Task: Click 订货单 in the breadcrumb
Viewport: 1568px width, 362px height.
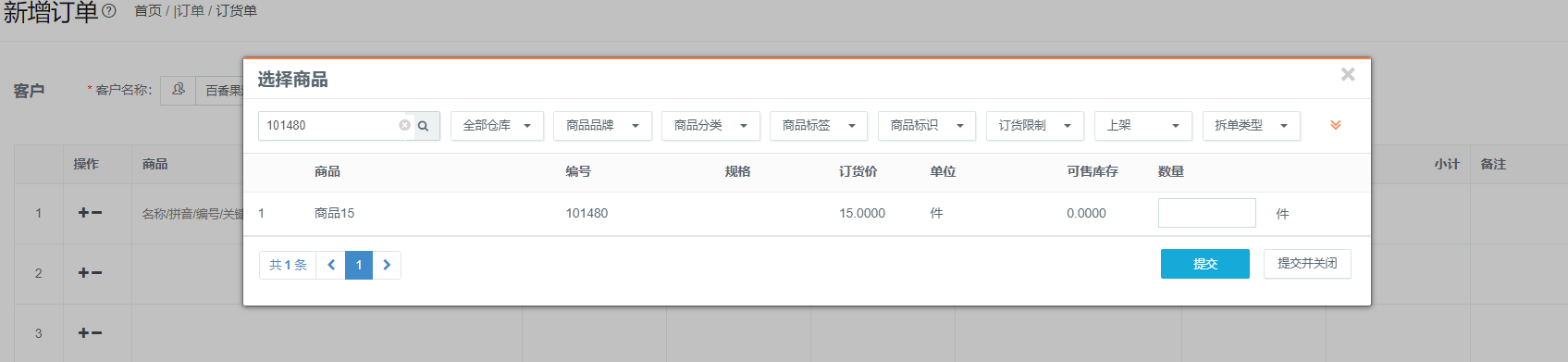Action: coord(237,11)
